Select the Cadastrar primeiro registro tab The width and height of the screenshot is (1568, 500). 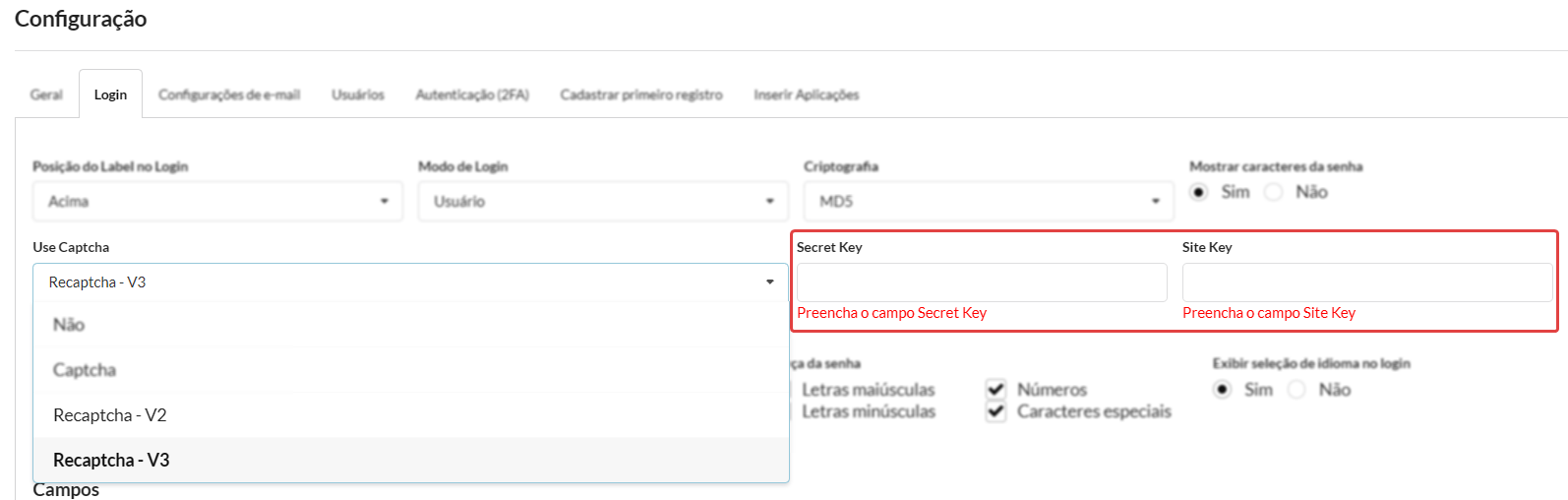[x=641, y=94]
